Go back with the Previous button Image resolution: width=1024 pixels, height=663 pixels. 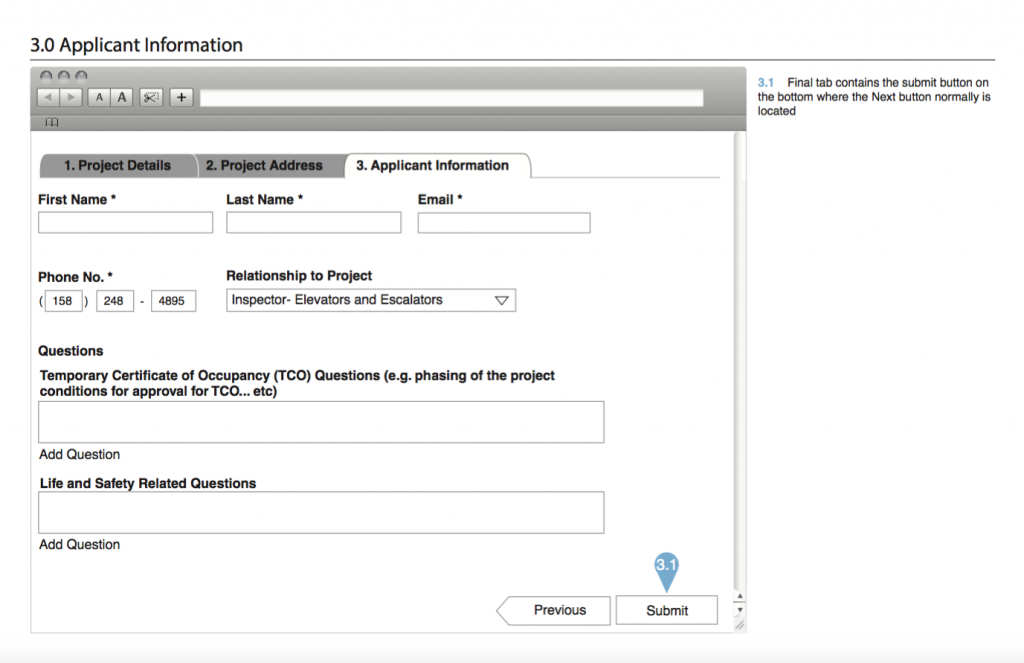click(556, 610)
